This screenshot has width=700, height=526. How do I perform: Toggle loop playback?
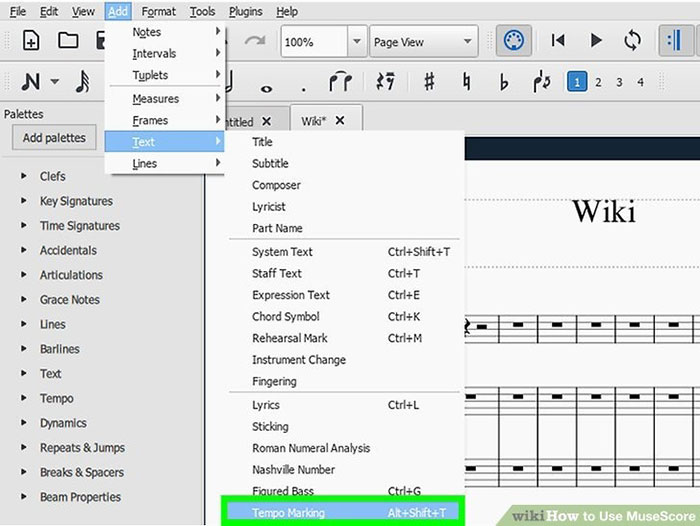[632, 41]
